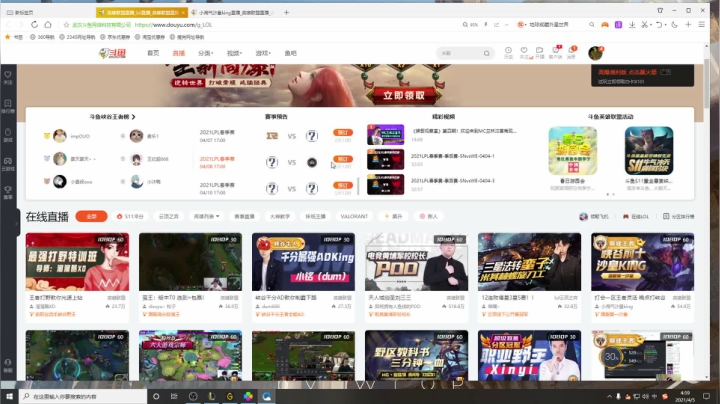Go to the browser home page icon
720x404 pixels.
pos(48,24)
